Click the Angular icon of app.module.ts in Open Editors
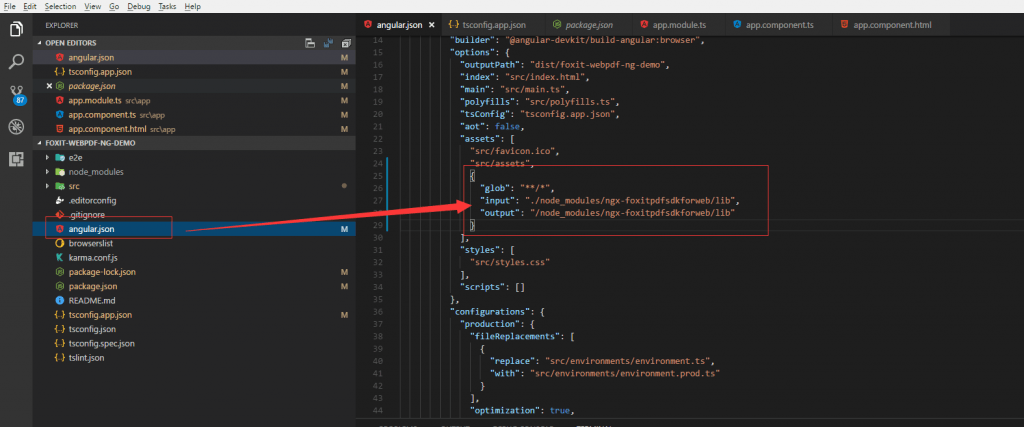Image resolution: width=1024 pixels, height=427 pixels. (59, 101)
